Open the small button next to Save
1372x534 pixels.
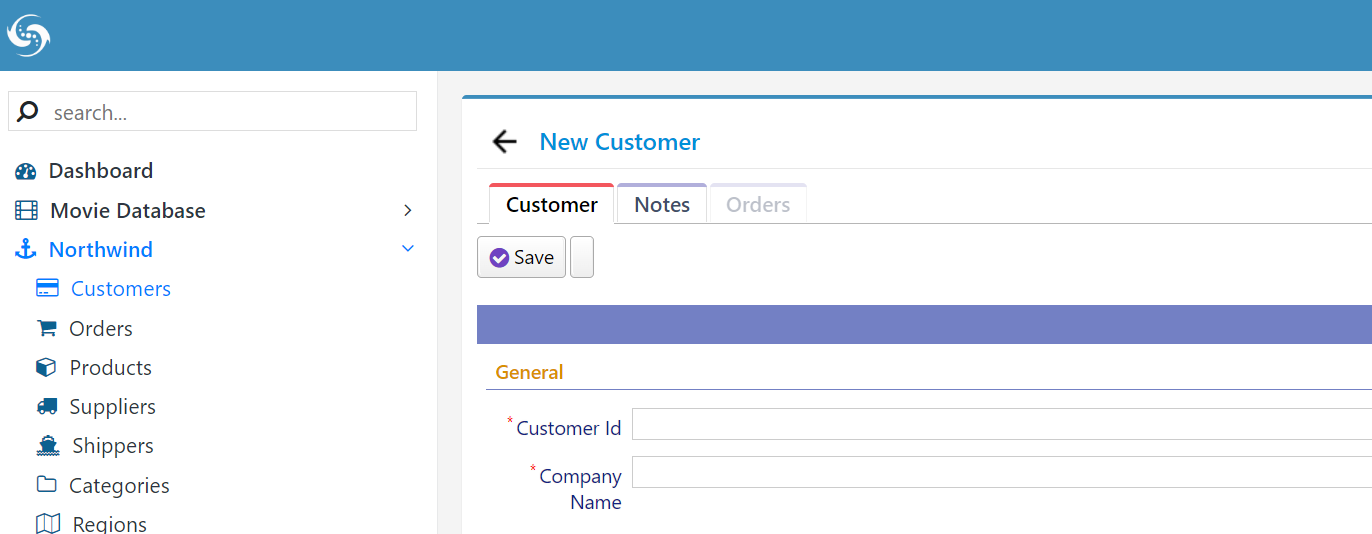click(582, 257)
